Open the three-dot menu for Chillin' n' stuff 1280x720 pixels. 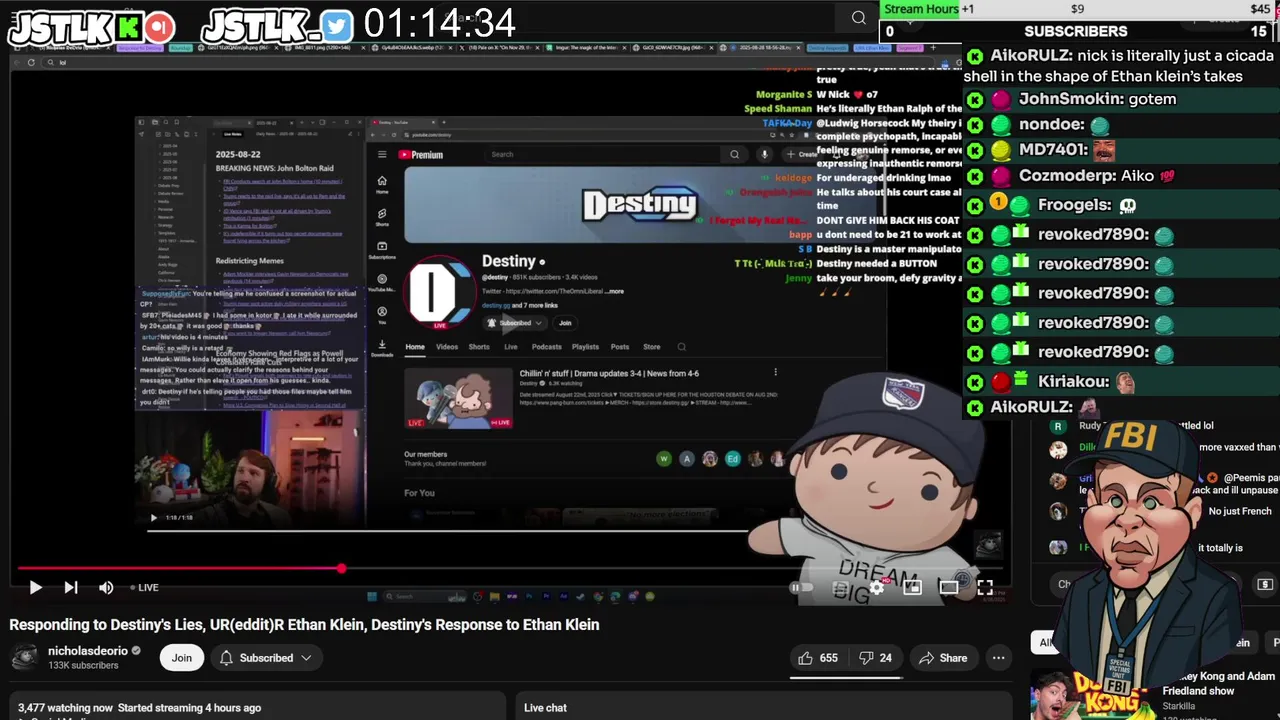(x=775, y=373)
